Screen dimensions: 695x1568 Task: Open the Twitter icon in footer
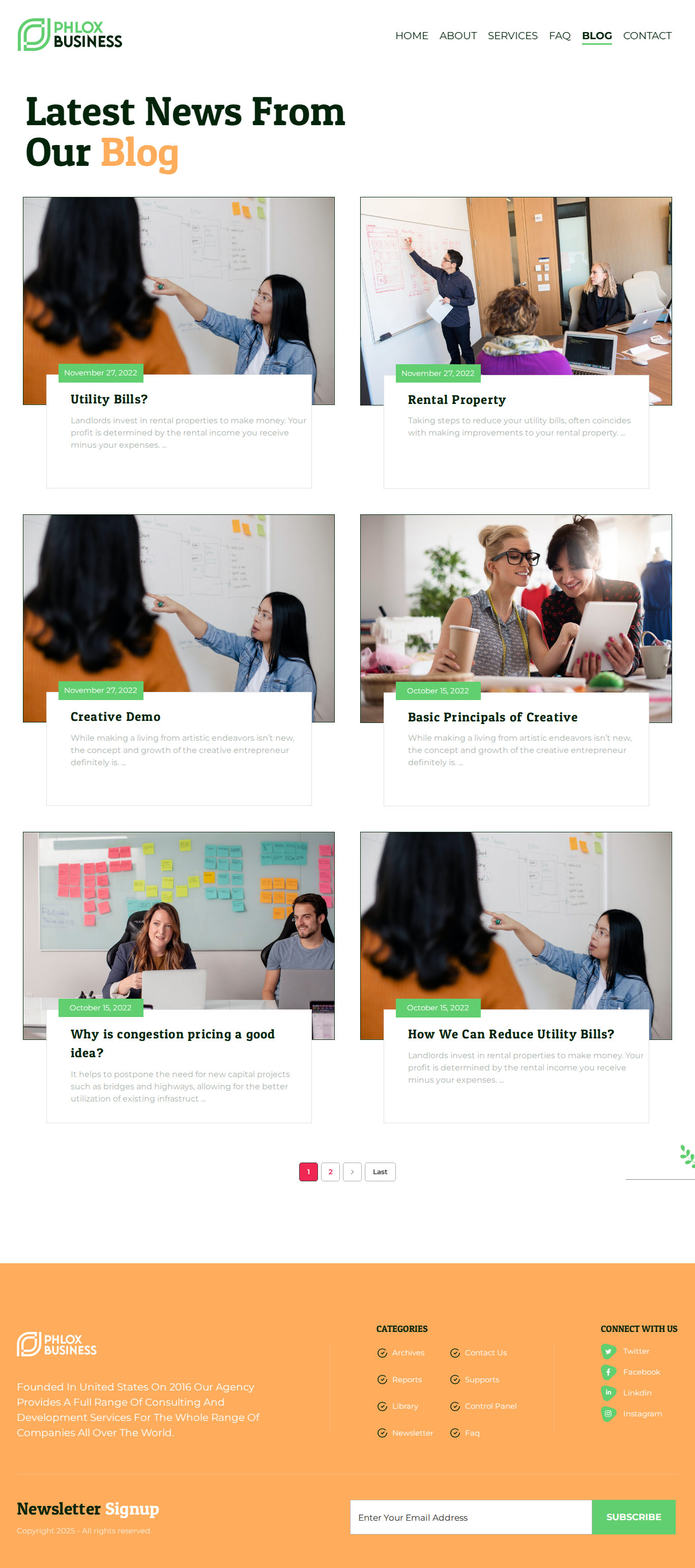pyautogui.click(x=608, y=1351)
